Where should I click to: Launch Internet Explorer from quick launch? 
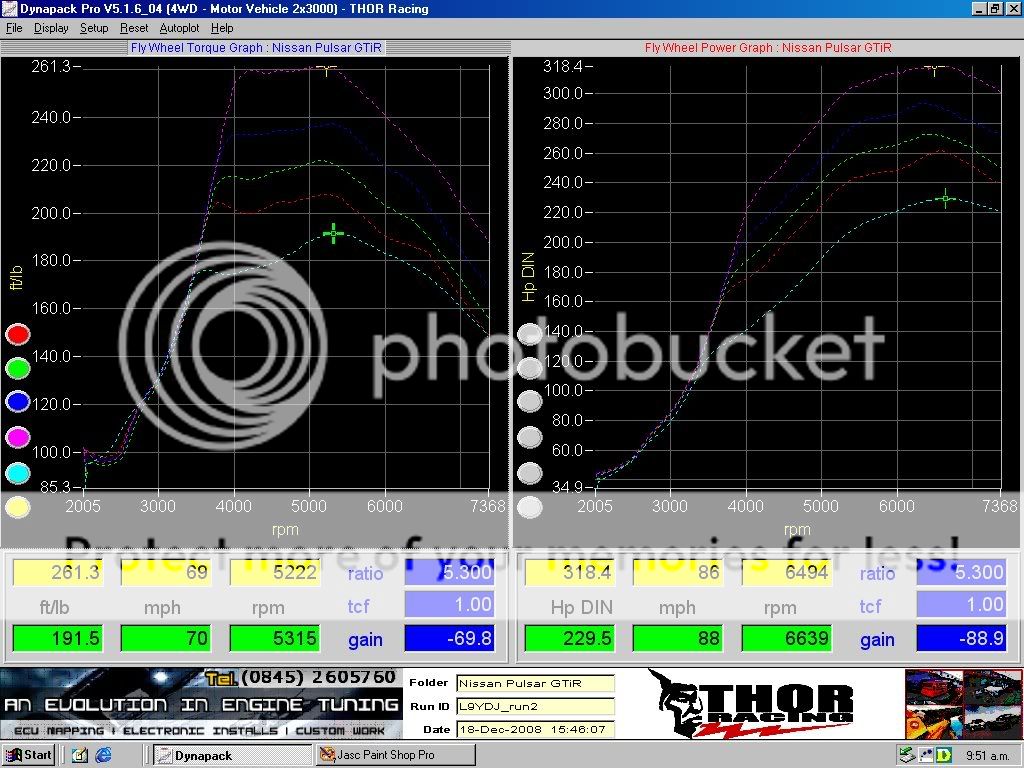[103, 755]
